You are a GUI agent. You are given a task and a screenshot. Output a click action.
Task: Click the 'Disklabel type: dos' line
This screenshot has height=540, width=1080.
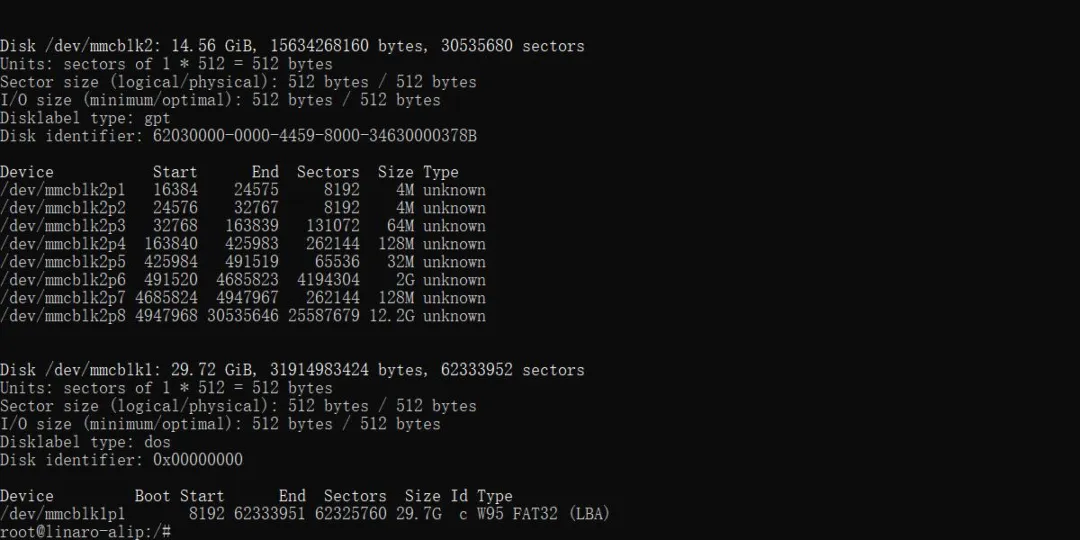85,442
